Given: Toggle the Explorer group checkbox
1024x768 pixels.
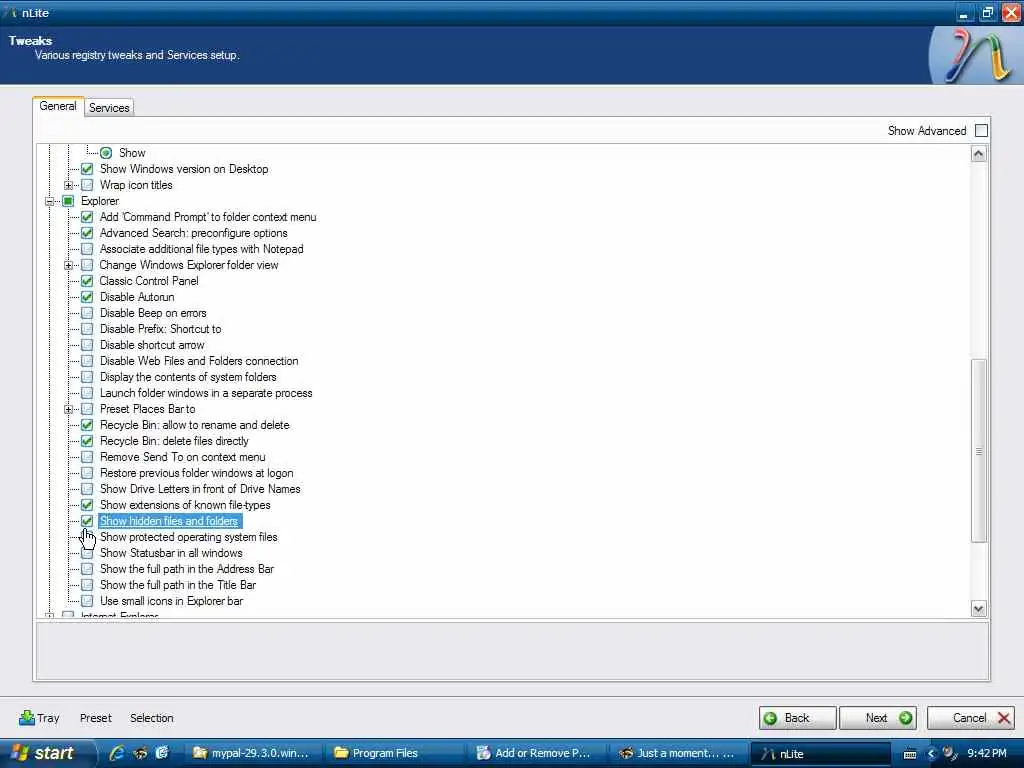Looking at the screenshot, I should tap(68, 201).
